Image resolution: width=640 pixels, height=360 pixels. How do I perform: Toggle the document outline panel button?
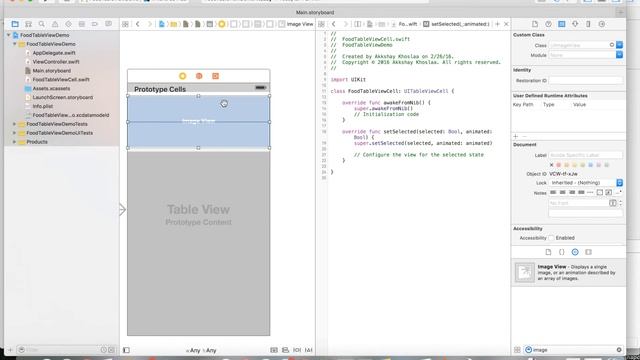[x=127, y=350]
